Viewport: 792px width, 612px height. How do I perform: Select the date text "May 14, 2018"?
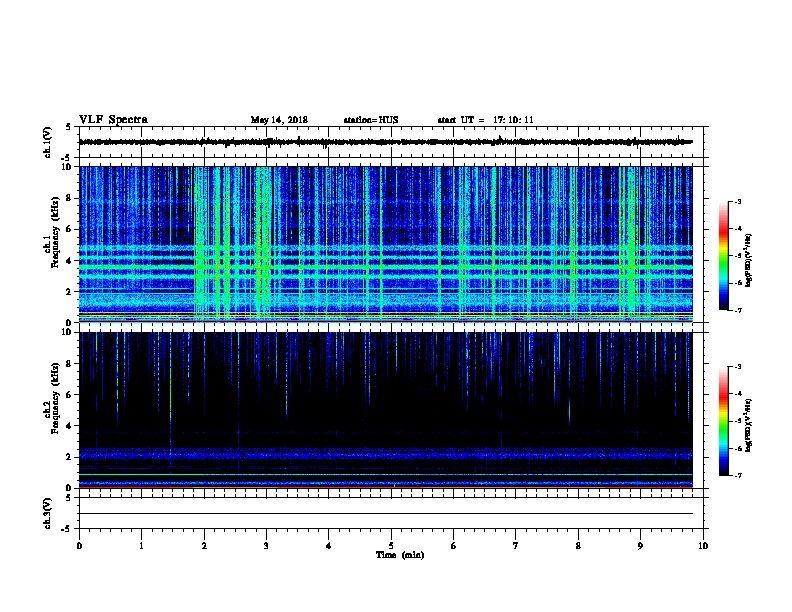point(279,120)
